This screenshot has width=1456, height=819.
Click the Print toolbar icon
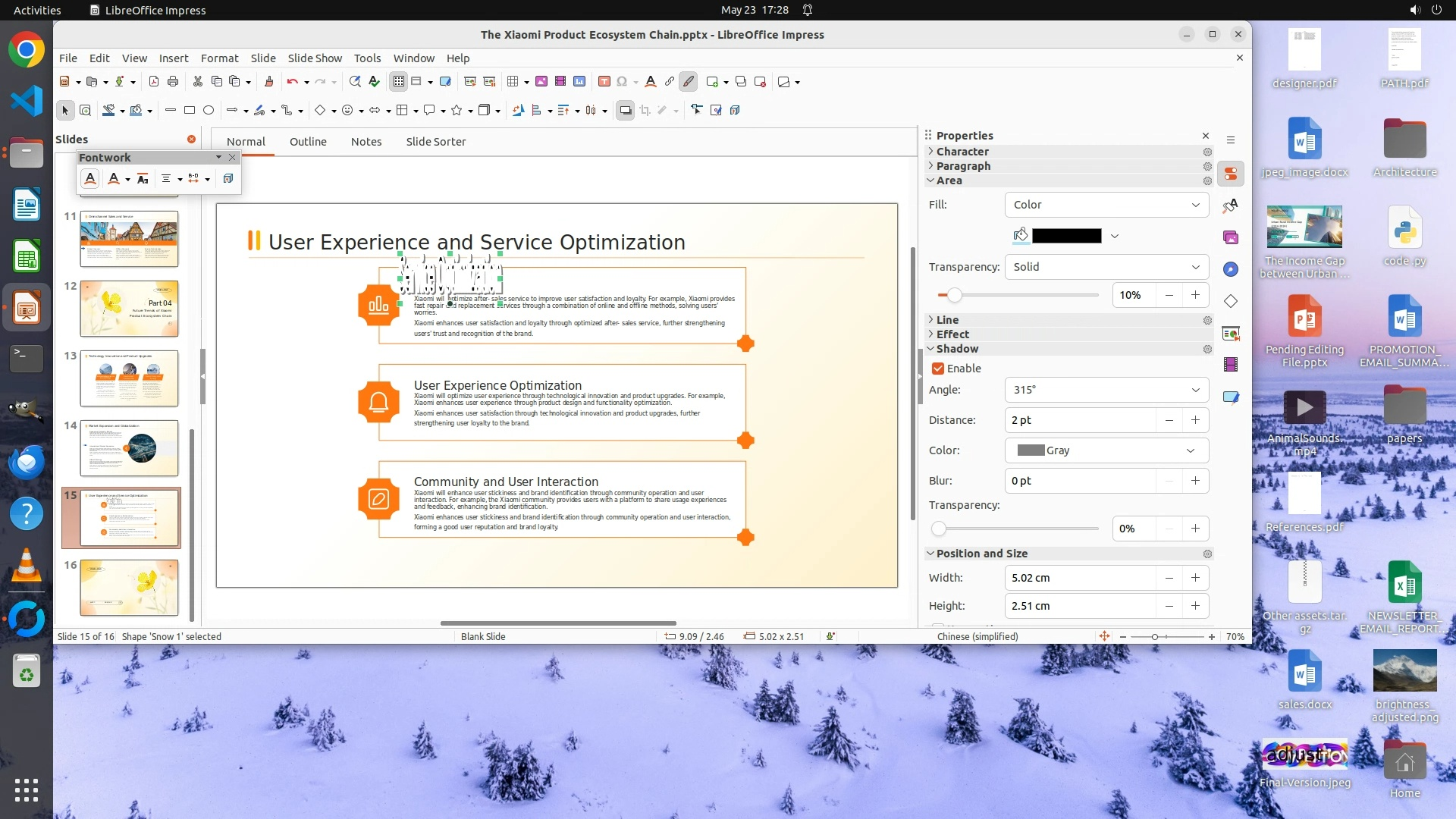click(173, 82)
